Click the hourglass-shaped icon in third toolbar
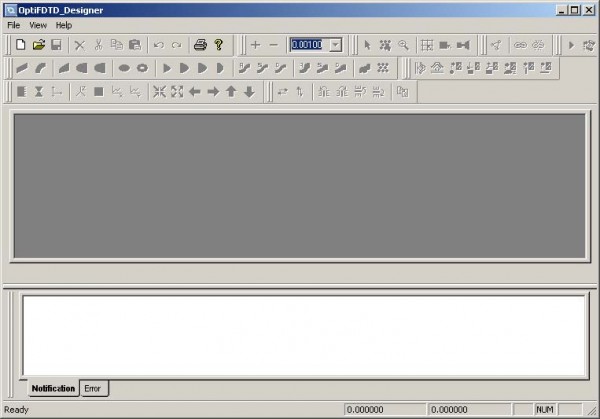The width and height of the screenshot is (600, 419). [x=39, y=92]
